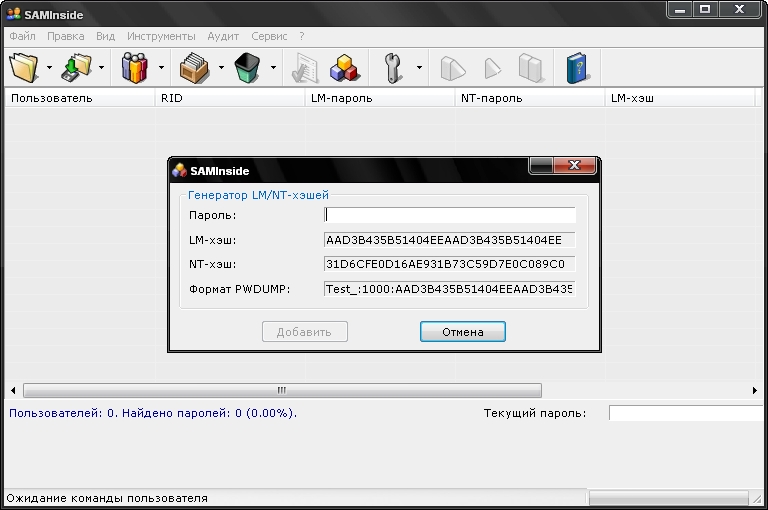This screenshot has height=510, width=768.
Task: Click the wrench settings icon
Action: pyautogui.click(x=392, y=68)
